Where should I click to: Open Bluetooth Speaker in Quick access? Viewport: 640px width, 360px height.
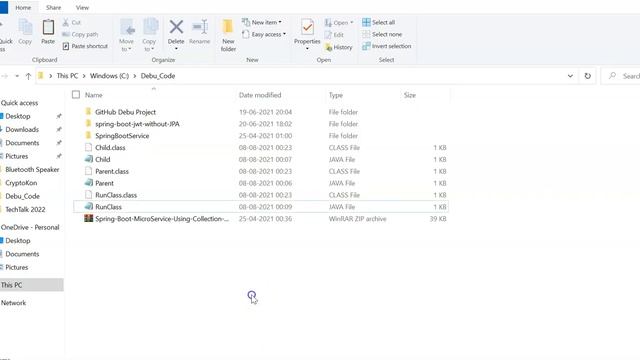coord(32,169)
